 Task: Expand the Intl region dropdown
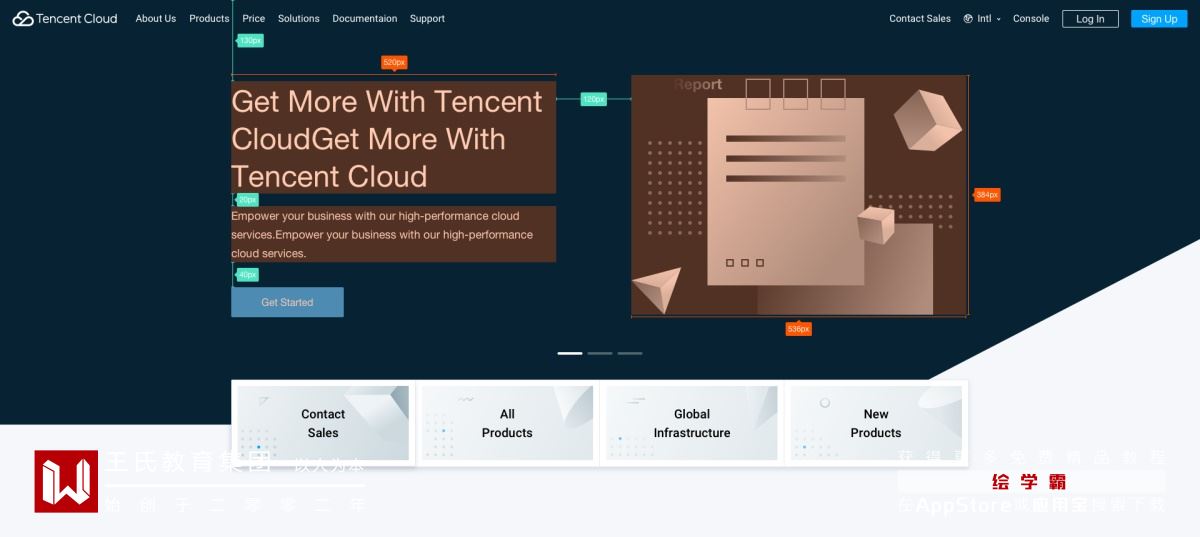pyautogui.click(x=989, y=18)
